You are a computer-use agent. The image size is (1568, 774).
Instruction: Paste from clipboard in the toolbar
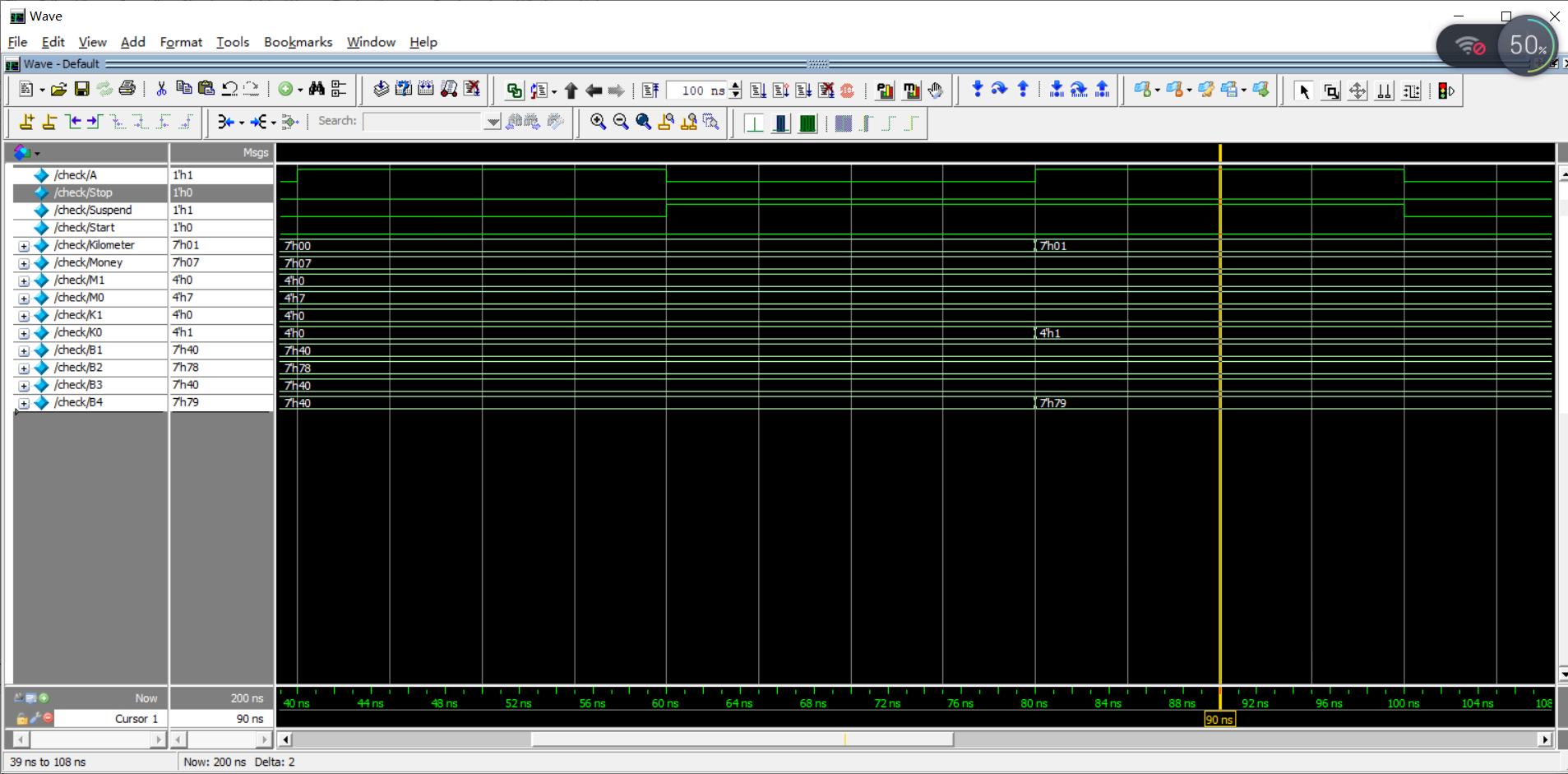(206, 90)
